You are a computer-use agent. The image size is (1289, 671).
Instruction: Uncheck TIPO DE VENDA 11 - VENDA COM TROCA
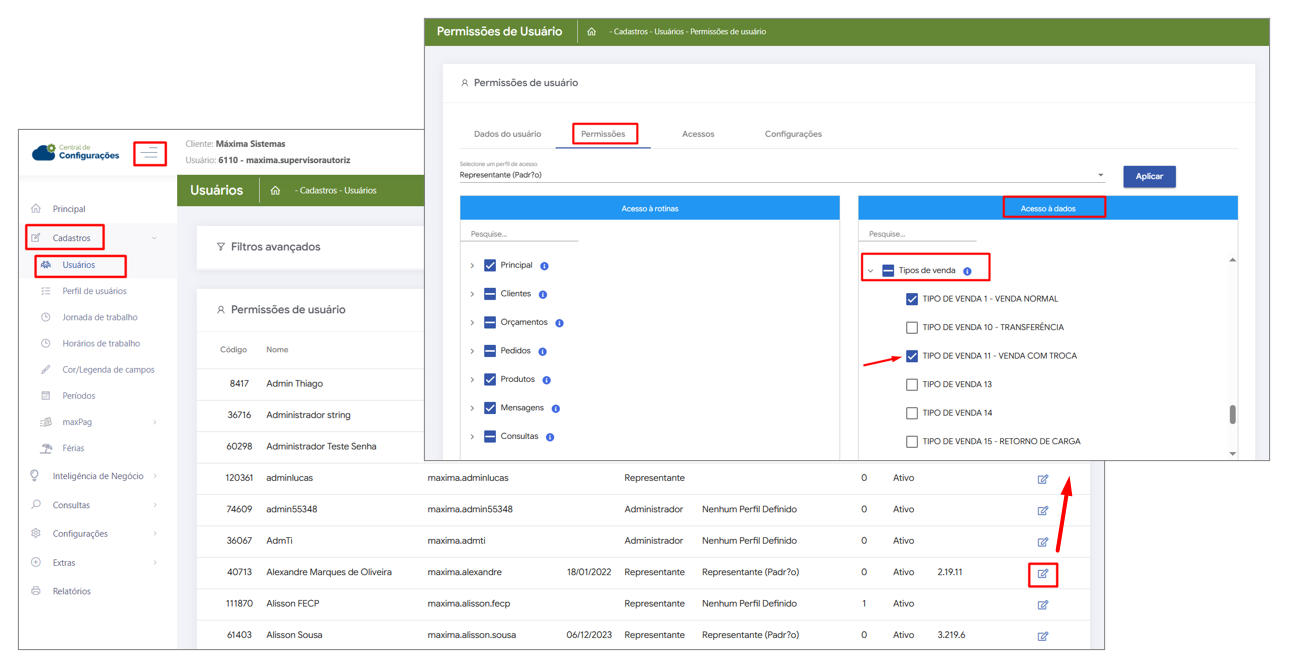click(x=912, y=356)
